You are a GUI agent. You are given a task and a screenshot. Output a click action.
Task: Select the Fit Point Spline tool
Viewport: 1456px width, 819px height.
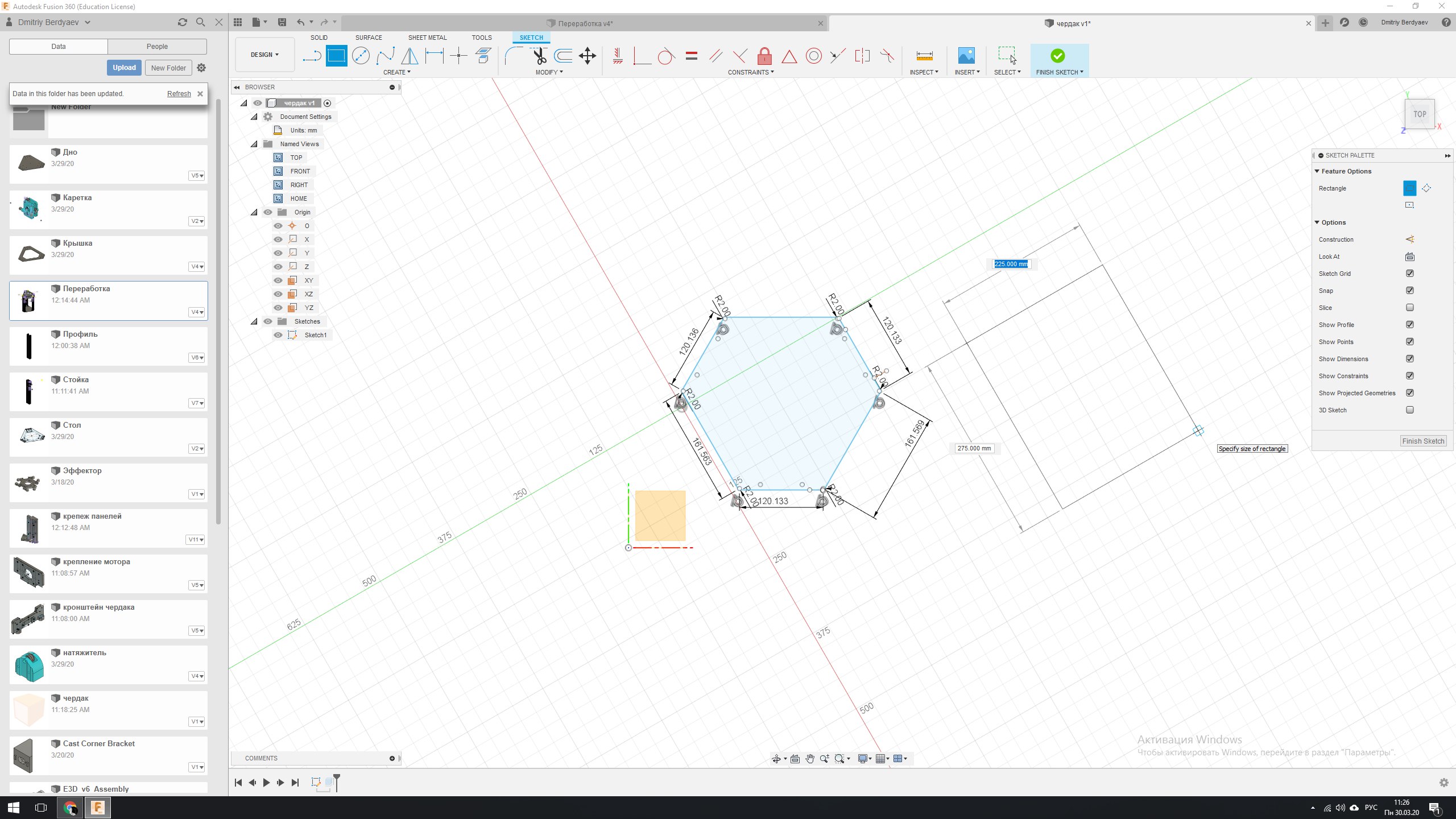(x=385, y=56)
